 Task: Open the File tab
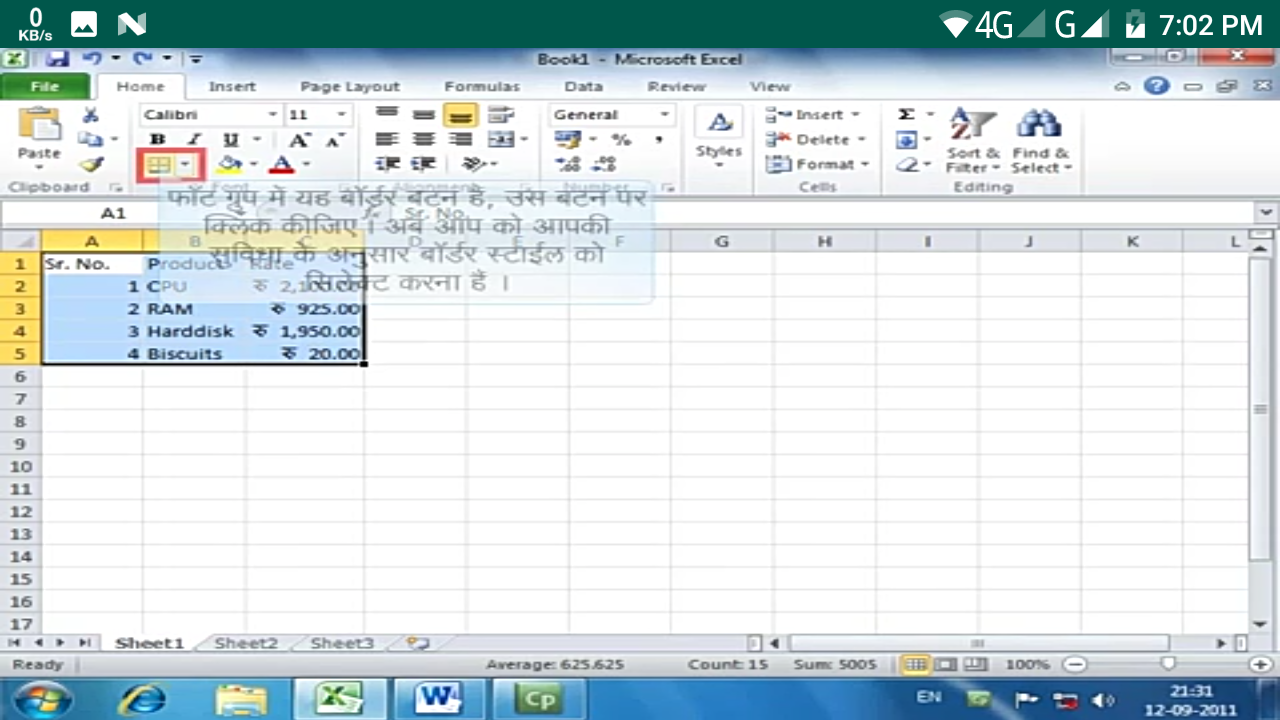click(x=45, y=87)
